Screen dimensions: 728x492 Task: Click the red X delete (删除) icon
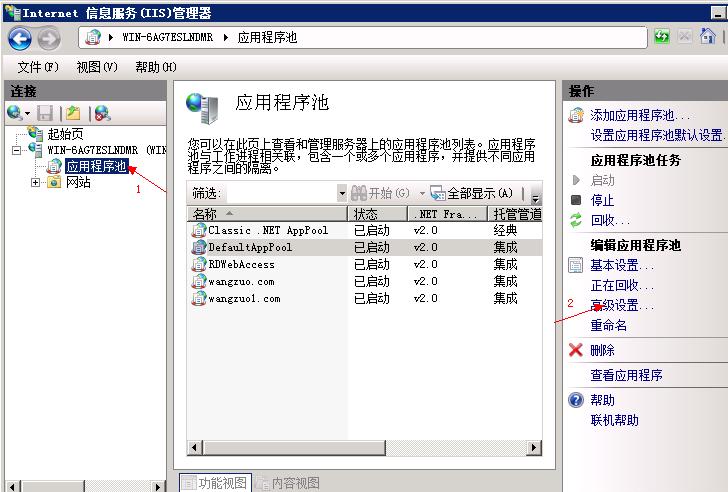575,350
